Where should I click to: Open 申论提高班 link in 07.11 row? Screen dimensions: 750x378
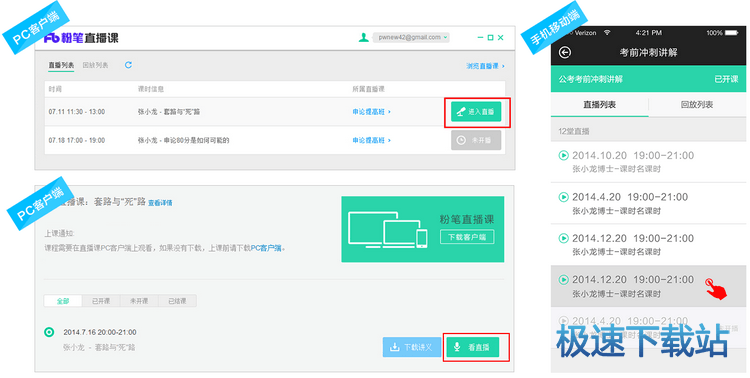tap(372, 112)
